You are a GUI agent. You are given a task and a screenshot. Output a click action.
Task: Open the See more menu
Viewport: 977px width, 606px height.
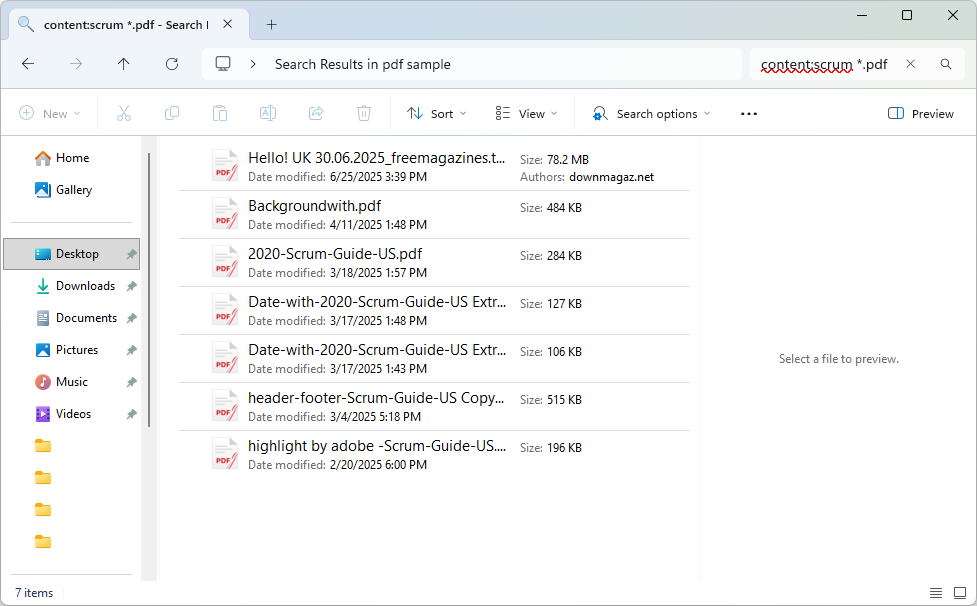point(748,113)
